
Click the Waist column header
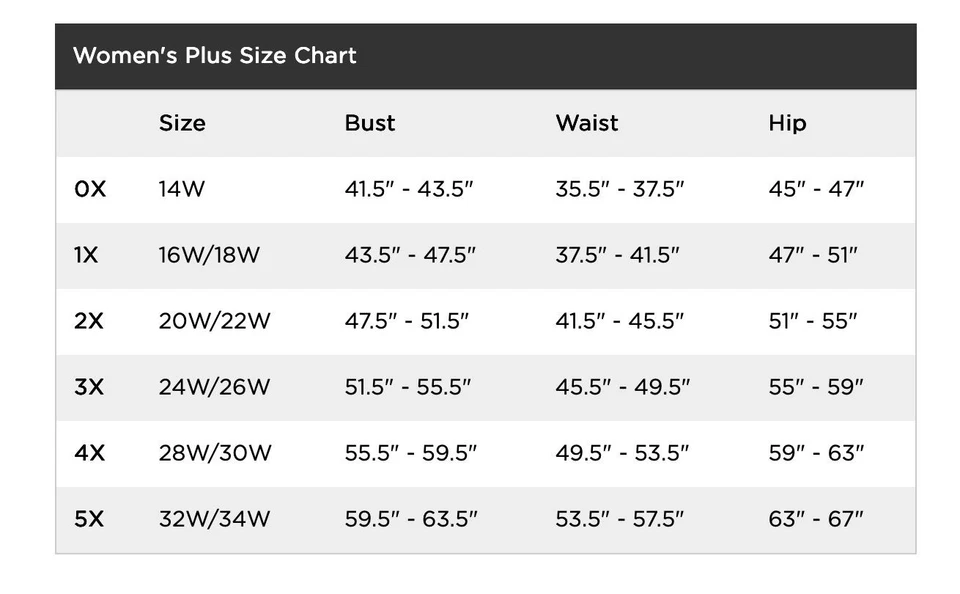tap(587, 123)
